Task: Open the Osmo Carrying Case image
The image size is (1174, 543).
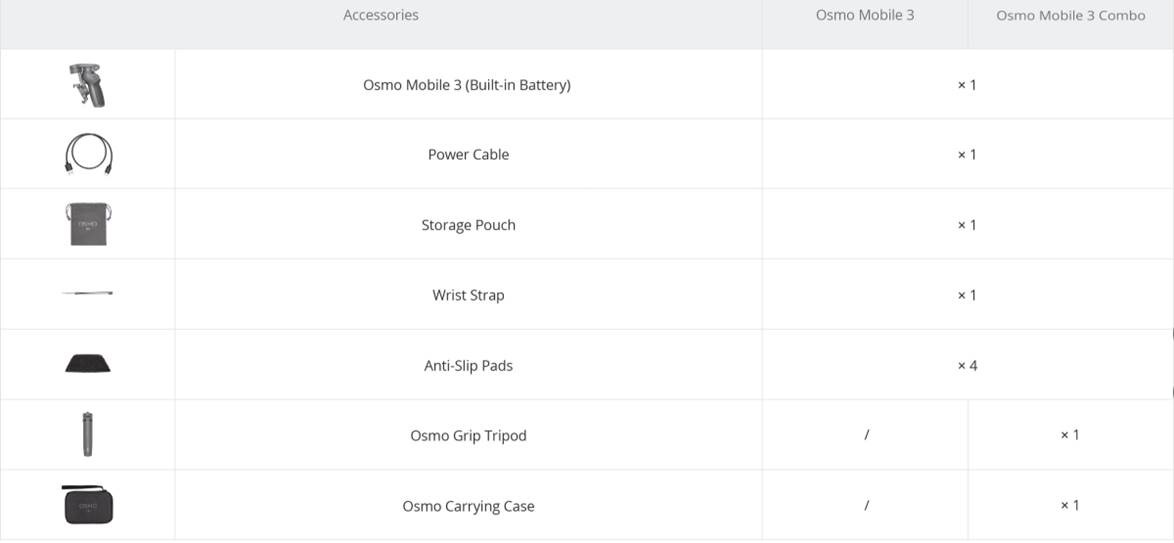Action: [x=87, y=505]
